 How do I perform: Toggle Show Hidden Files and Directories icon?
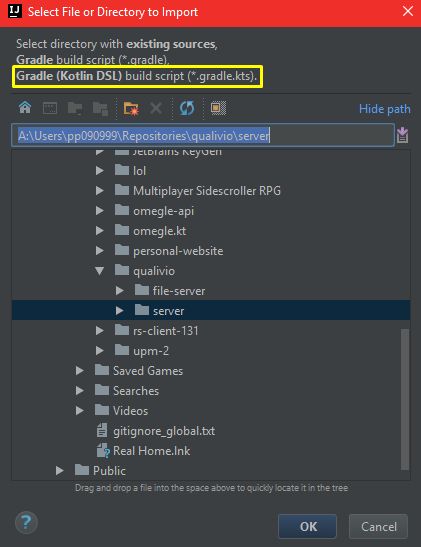[x=218, y=108]
